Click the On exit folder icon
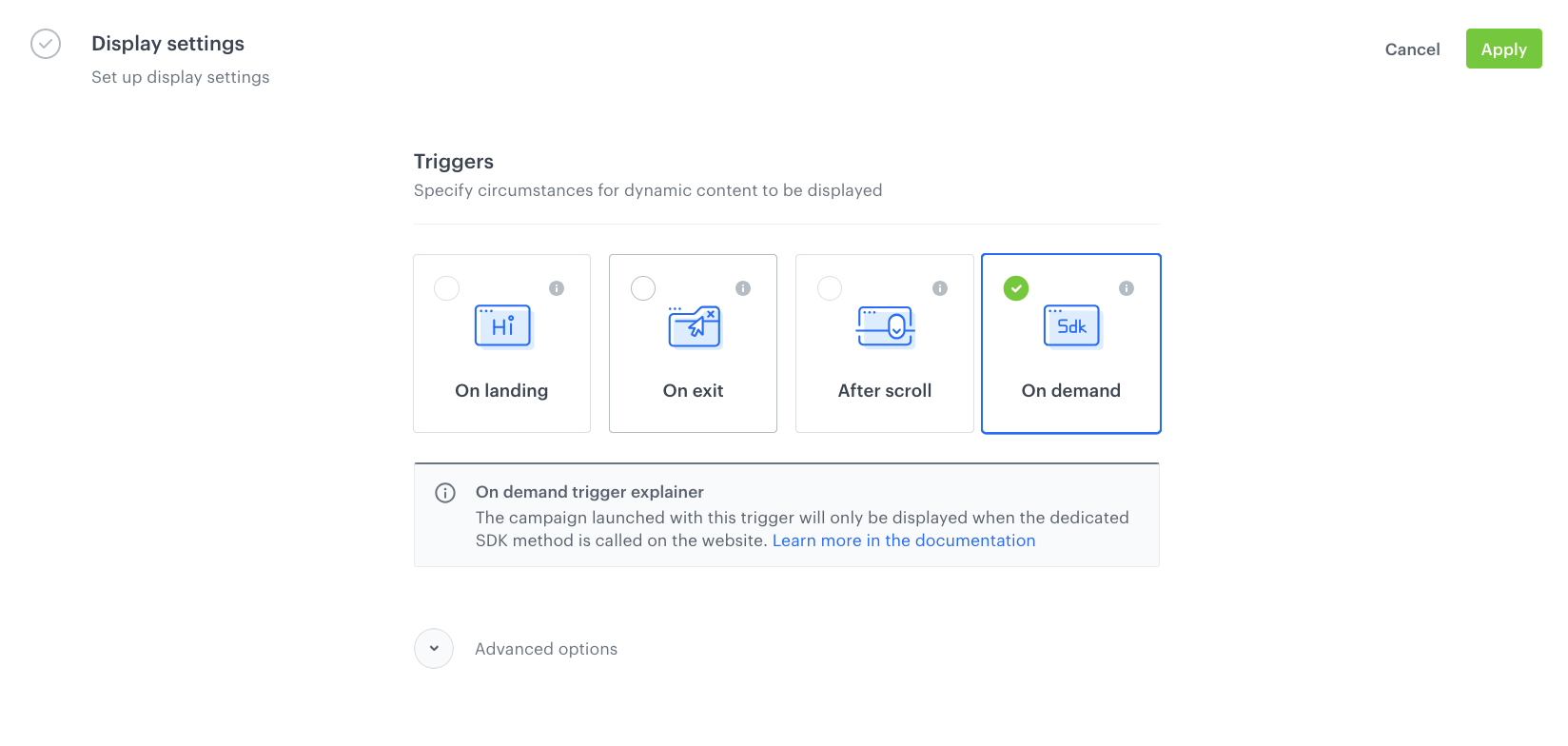 pos(693,325)
